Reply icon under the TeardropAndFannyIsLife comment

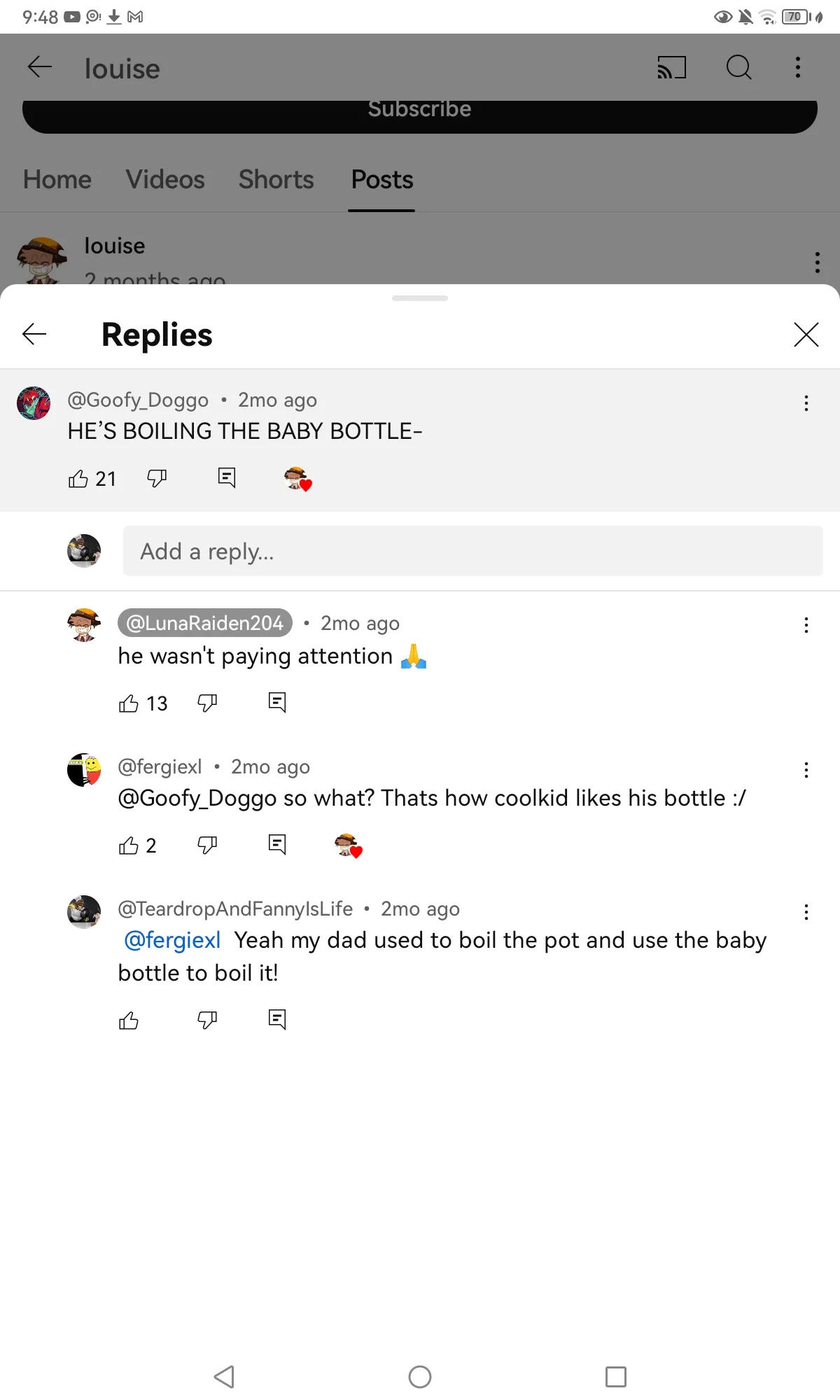277,1020
